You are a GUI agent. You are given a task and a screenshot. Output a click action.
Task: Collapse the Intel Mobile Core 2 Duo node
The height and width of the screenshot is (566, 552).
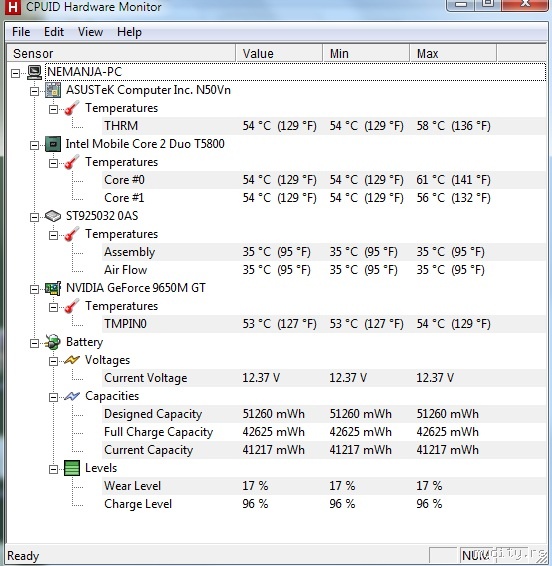click(34, 145)
